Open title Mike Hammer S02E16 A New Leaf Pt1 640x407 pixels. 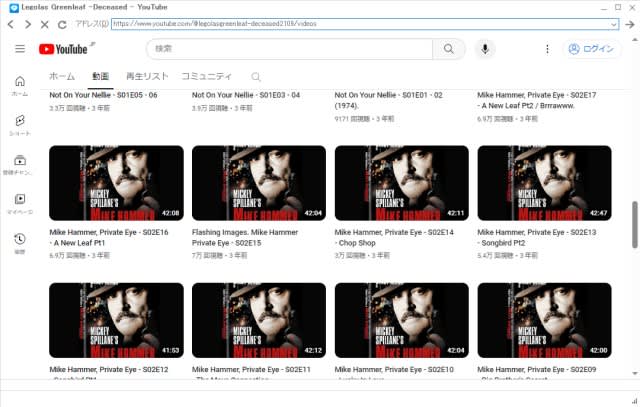tap(109, 238)
